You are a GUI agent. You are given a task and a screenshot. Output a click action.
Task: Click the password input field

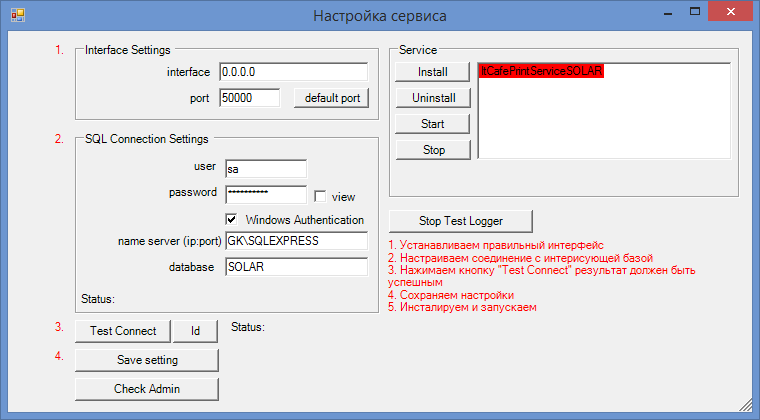click(265, 194)
